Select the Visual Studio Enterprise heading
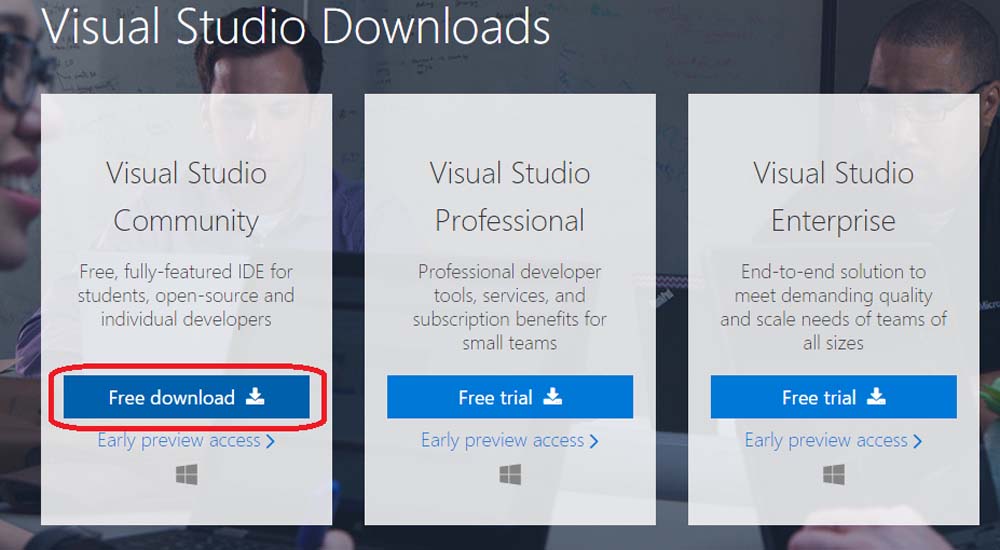Image resolution: width=1000 pixels, height=550 pixels. click(834, 197)
